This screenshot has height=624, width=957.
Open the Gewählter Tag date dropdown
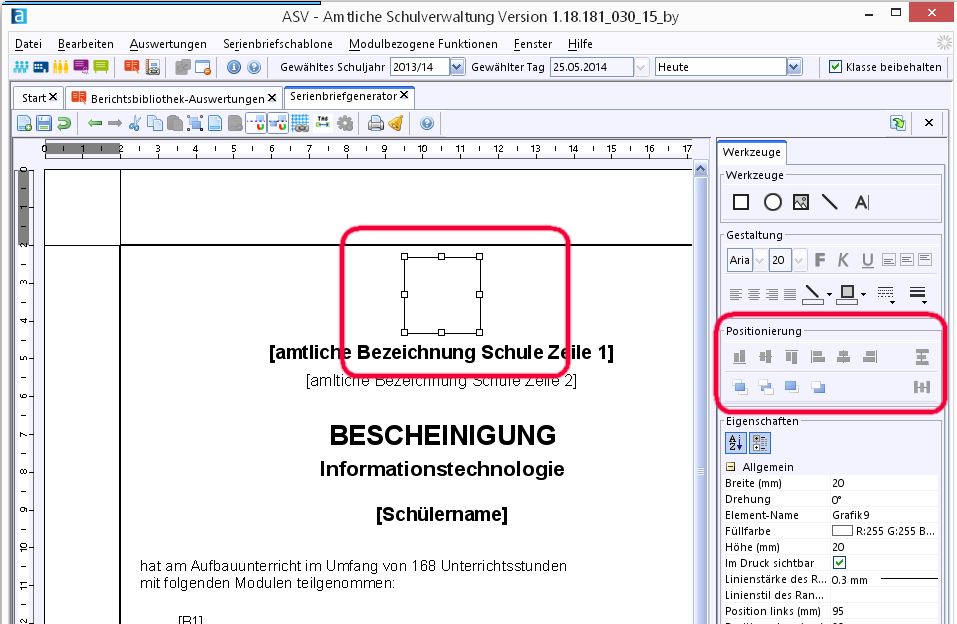point(641,67)
